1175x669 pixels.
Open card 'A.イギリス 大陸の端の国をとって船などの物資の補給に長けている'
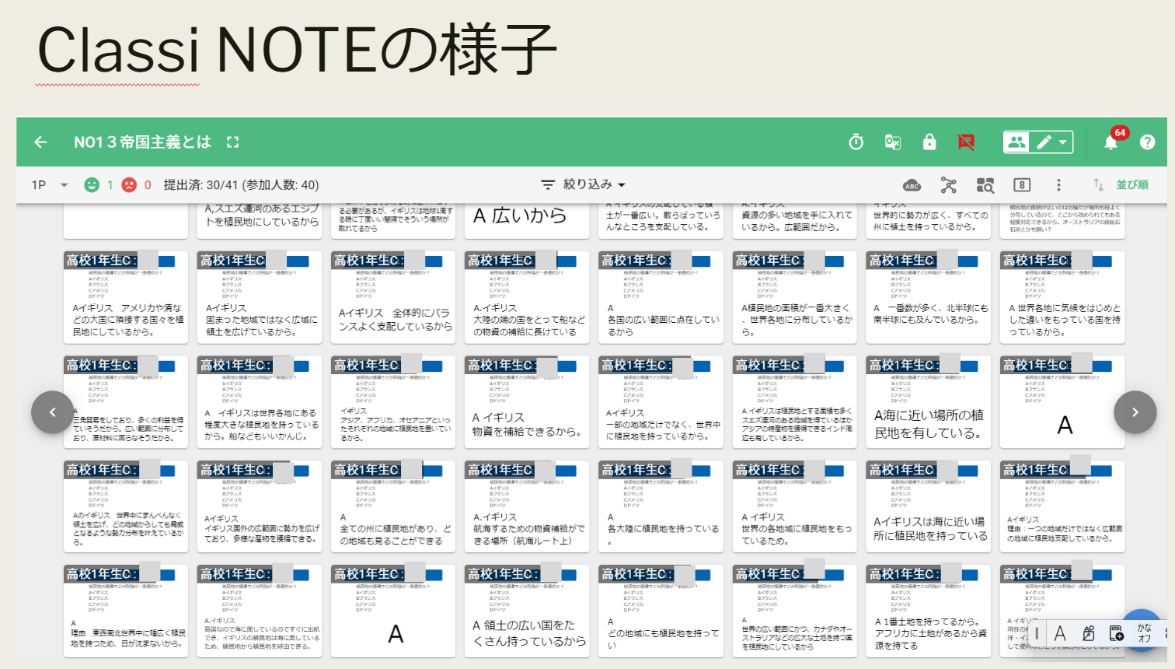tap(527, 297)
